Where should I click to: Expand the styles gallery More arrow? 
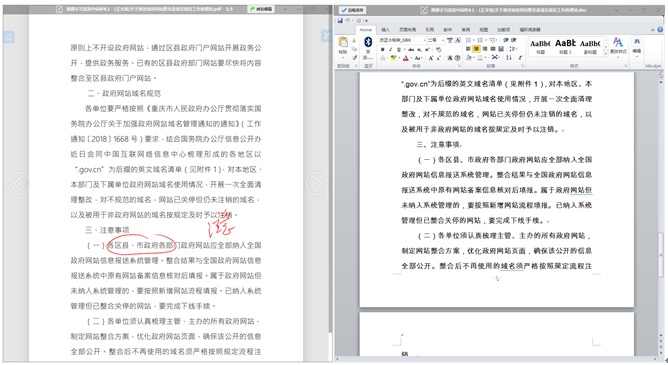coord(606,54)
